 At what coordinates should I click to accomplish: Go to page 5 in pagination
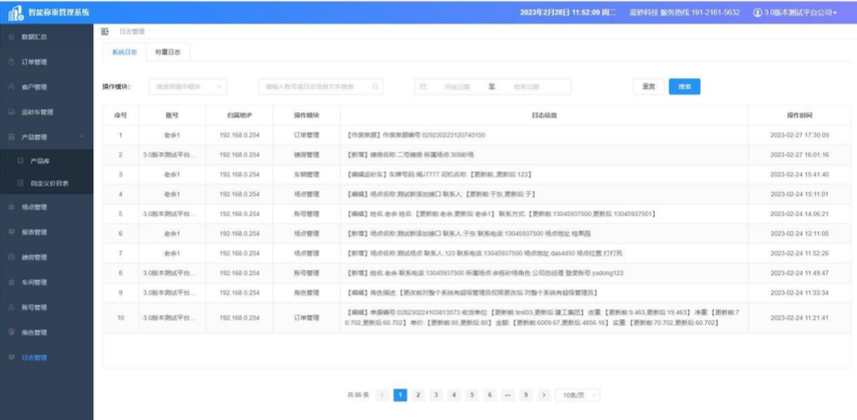[x=472, y=395]
